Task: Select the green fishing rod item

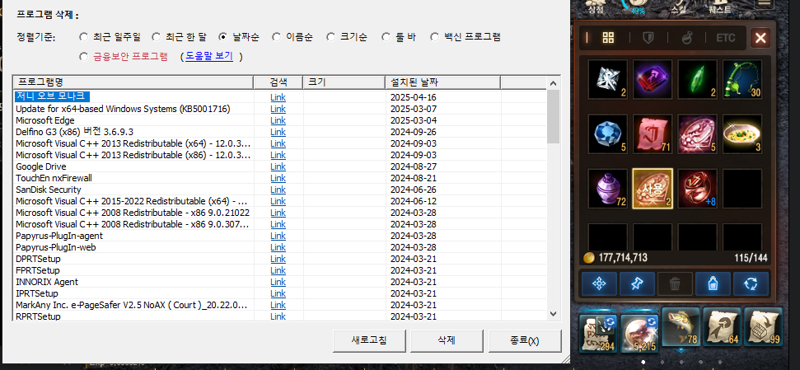Action: (x=742, y=79)
